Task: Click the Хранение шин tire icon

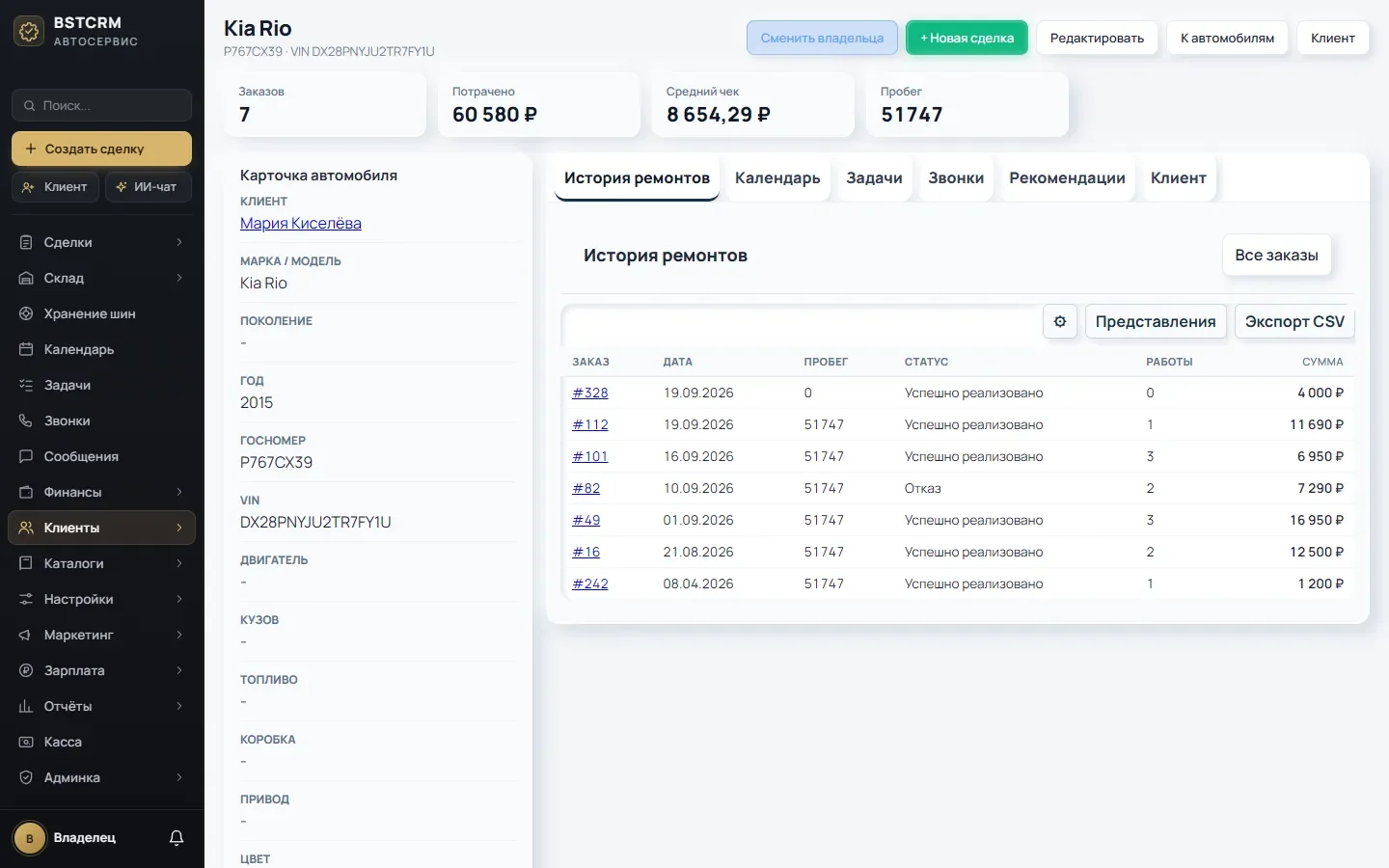Action: coord(26,313)
